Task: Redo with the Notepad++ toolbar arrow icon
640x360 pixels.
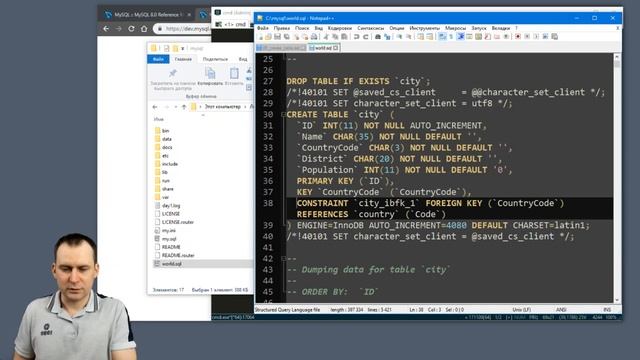Action: [366, 37]
